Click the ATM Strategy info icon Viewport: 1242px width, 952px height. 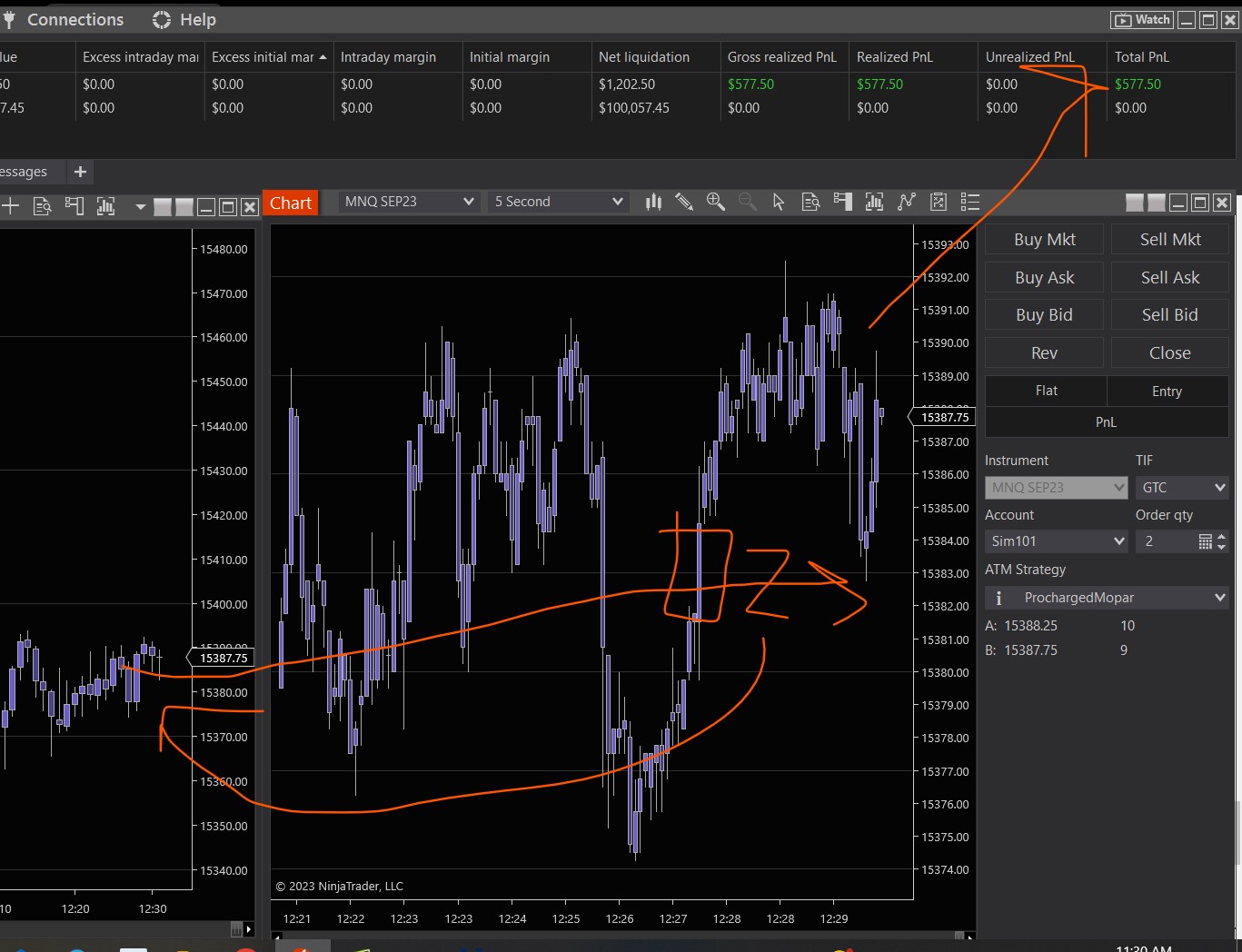click(999, 598)
